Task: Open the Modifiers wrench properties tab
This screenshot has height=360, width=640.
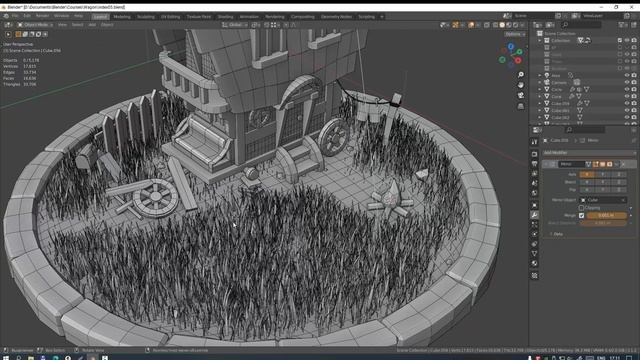Action: point(534,215)
